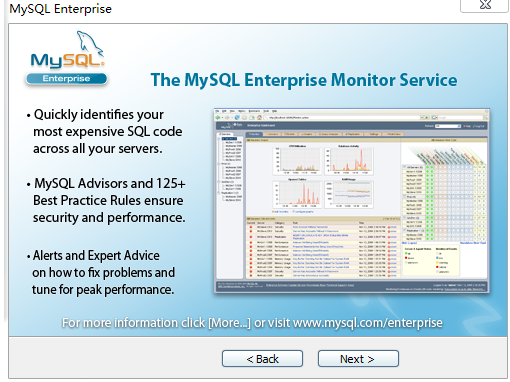Go back with the < Back button
The height and width of the screenshot is (382, 510).
[262, 359]
